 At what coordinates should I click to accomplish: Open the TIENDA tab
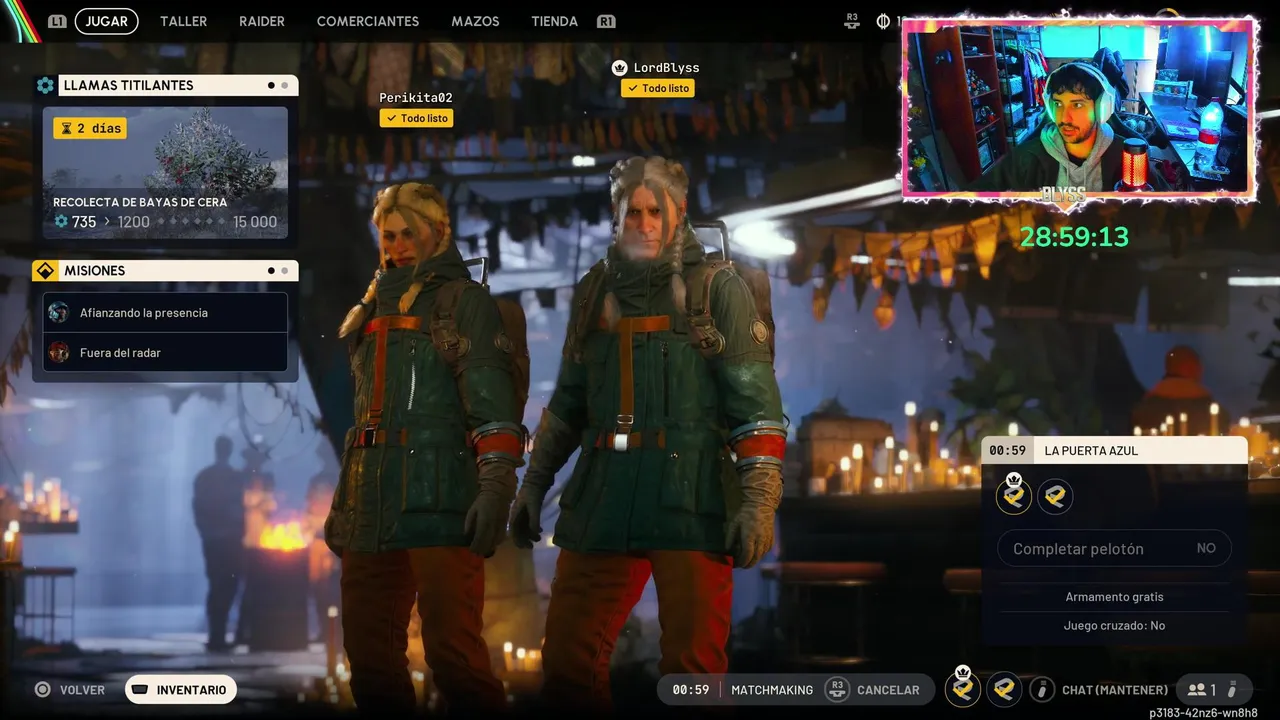[x=554, y=21]
